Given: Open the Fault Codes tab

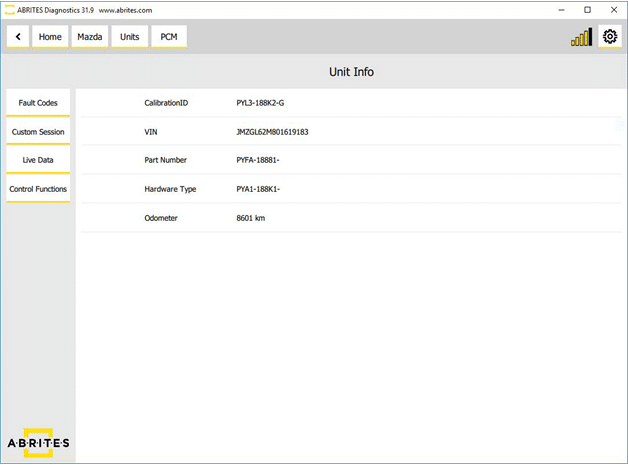Looking at the screenshot, I should [x=38, y=103].
